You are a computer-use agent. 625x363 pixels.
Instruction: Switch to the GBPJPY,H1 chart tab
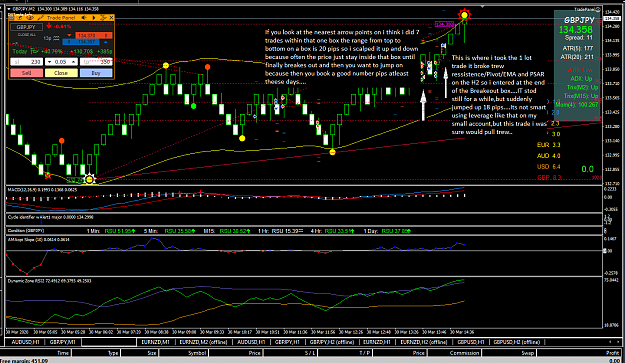pos(287,342)
